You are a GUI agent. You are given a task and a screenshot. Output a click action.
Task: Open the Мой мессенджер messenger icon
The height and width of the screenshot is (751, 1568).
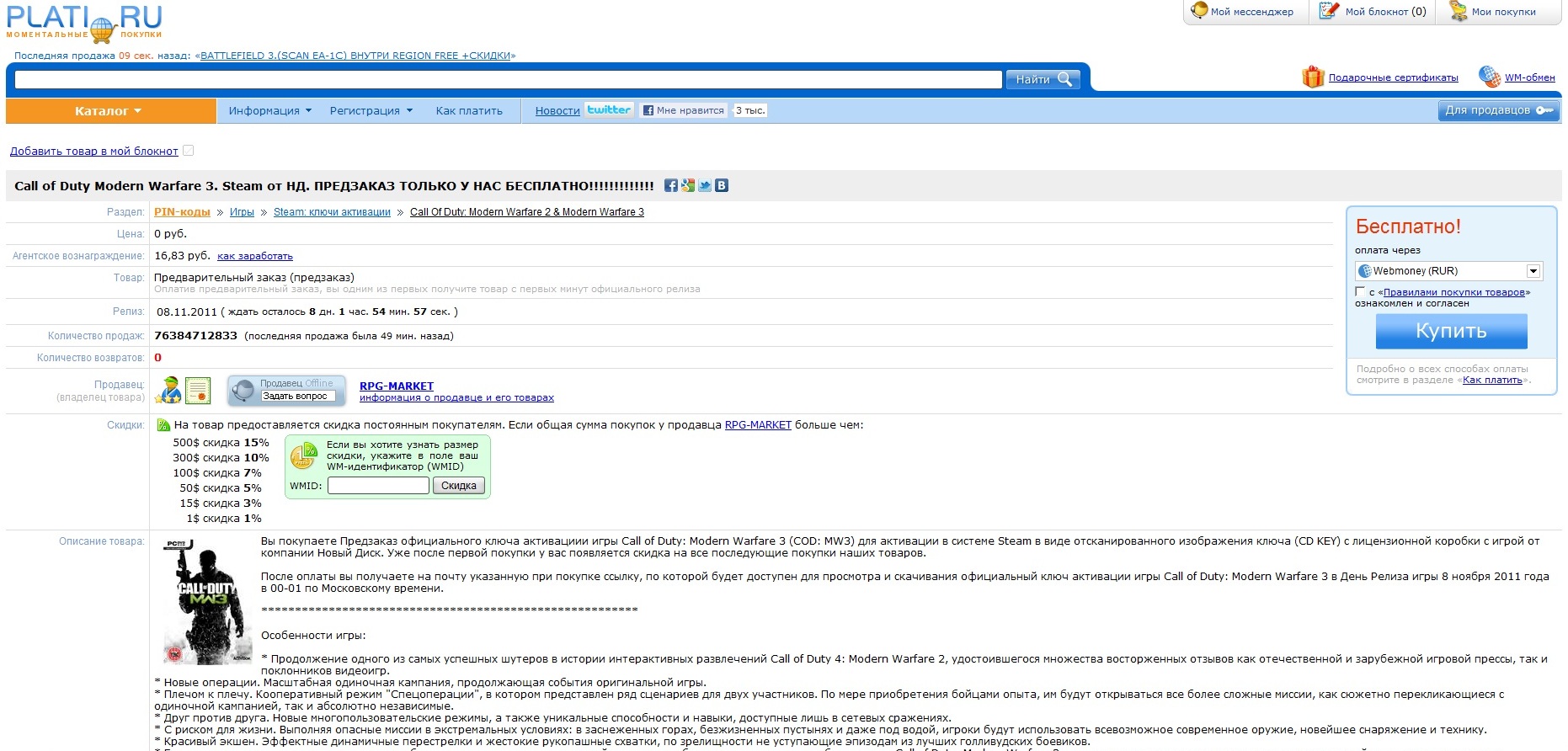pyautogui.click(x=1199, y=11)
